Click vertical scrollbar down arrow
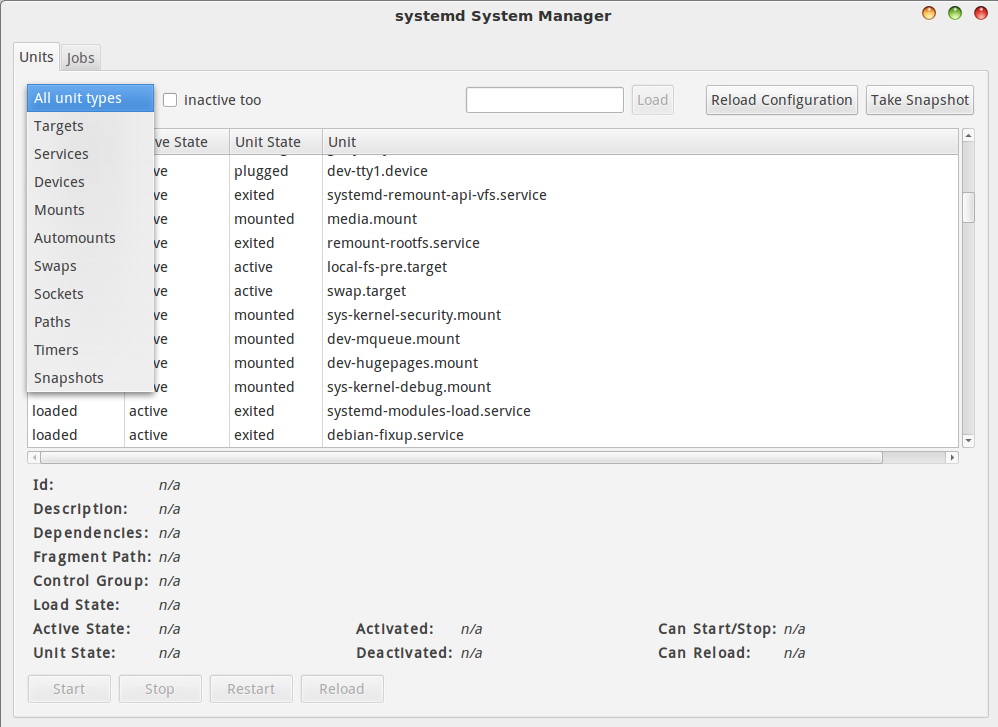The height and width of the screenshot is (727, 998). [968, 441]
